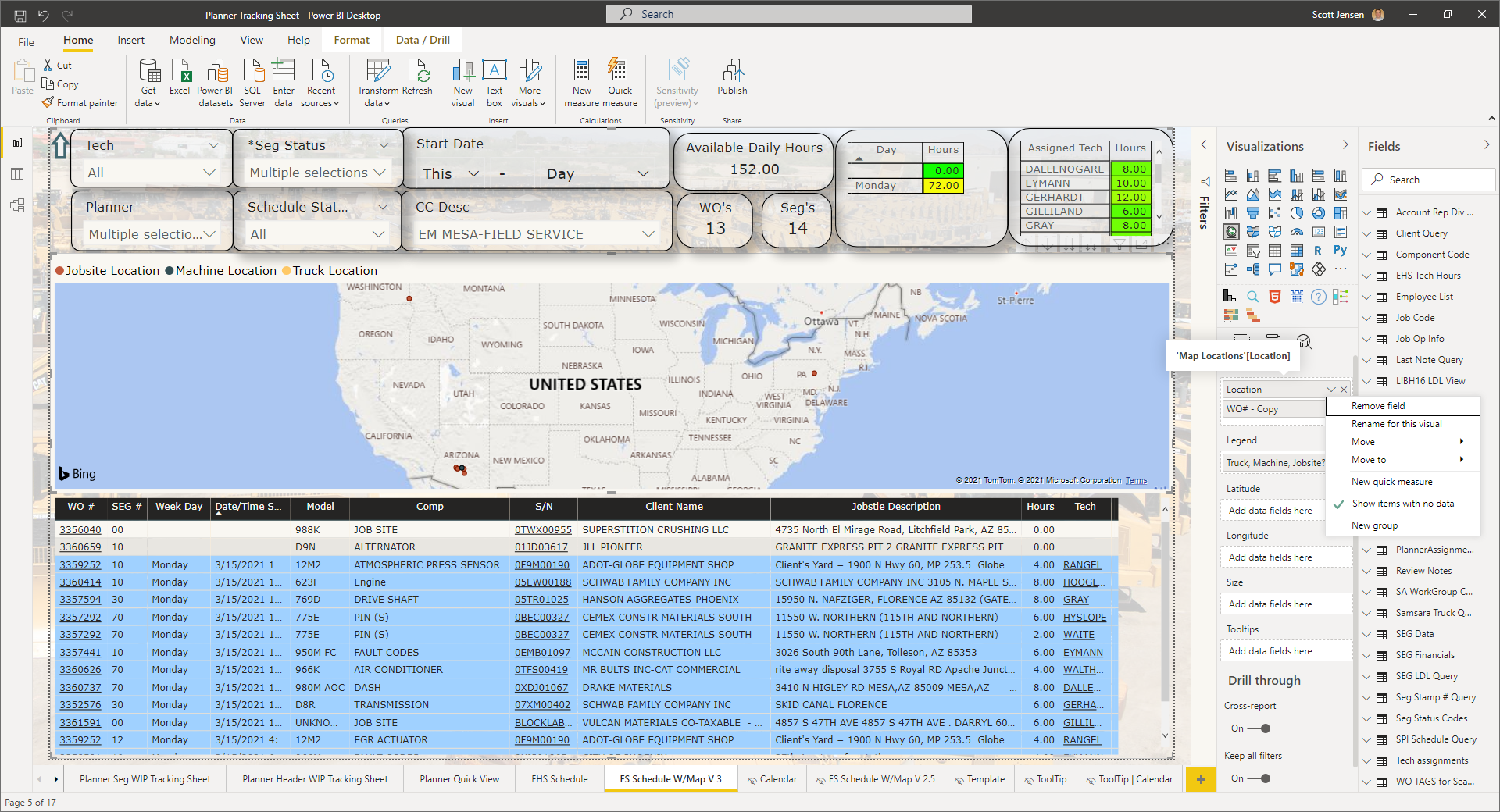Insert a Text box
This screenshot has width=1500, height=812.
coord(494,83)
